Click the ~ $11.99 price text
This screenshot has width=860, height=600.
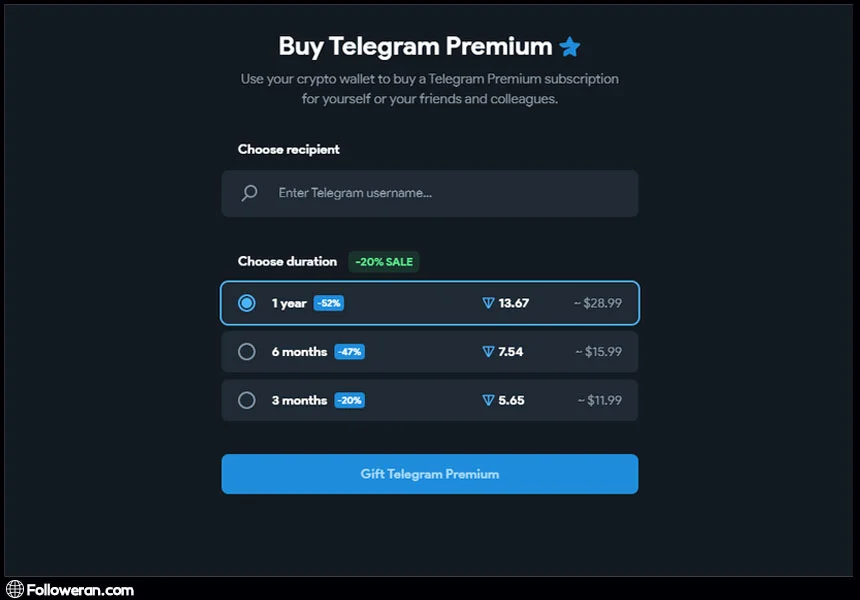[x=599, y=400]
